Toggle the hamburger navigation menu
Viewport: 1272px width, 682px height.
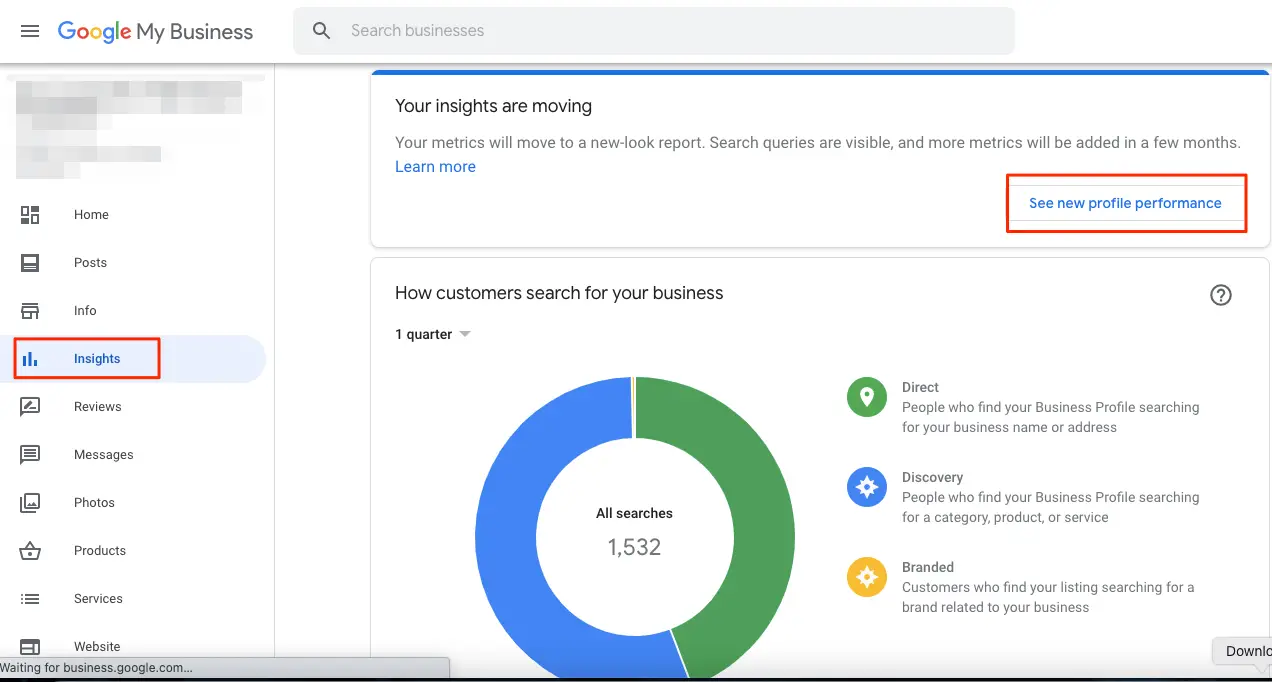pyautogui.click(x=29, y=30)
